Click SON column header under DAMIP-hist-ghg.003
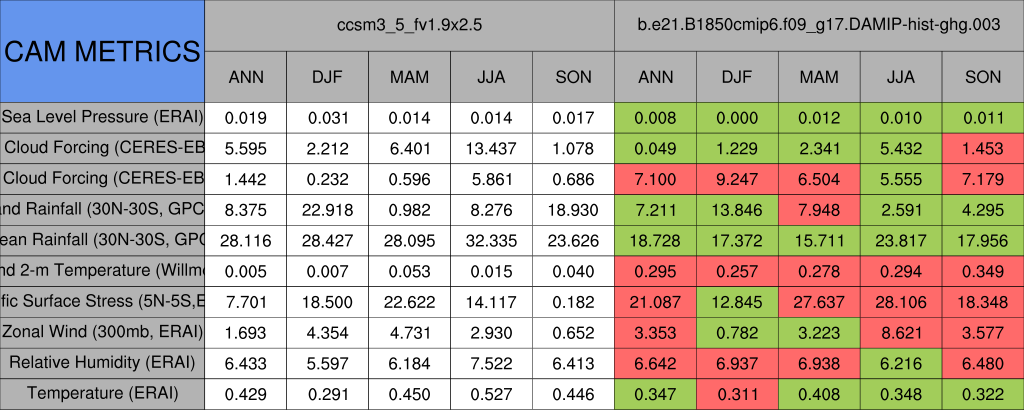The image size is (1024, 410). point(983,77)
